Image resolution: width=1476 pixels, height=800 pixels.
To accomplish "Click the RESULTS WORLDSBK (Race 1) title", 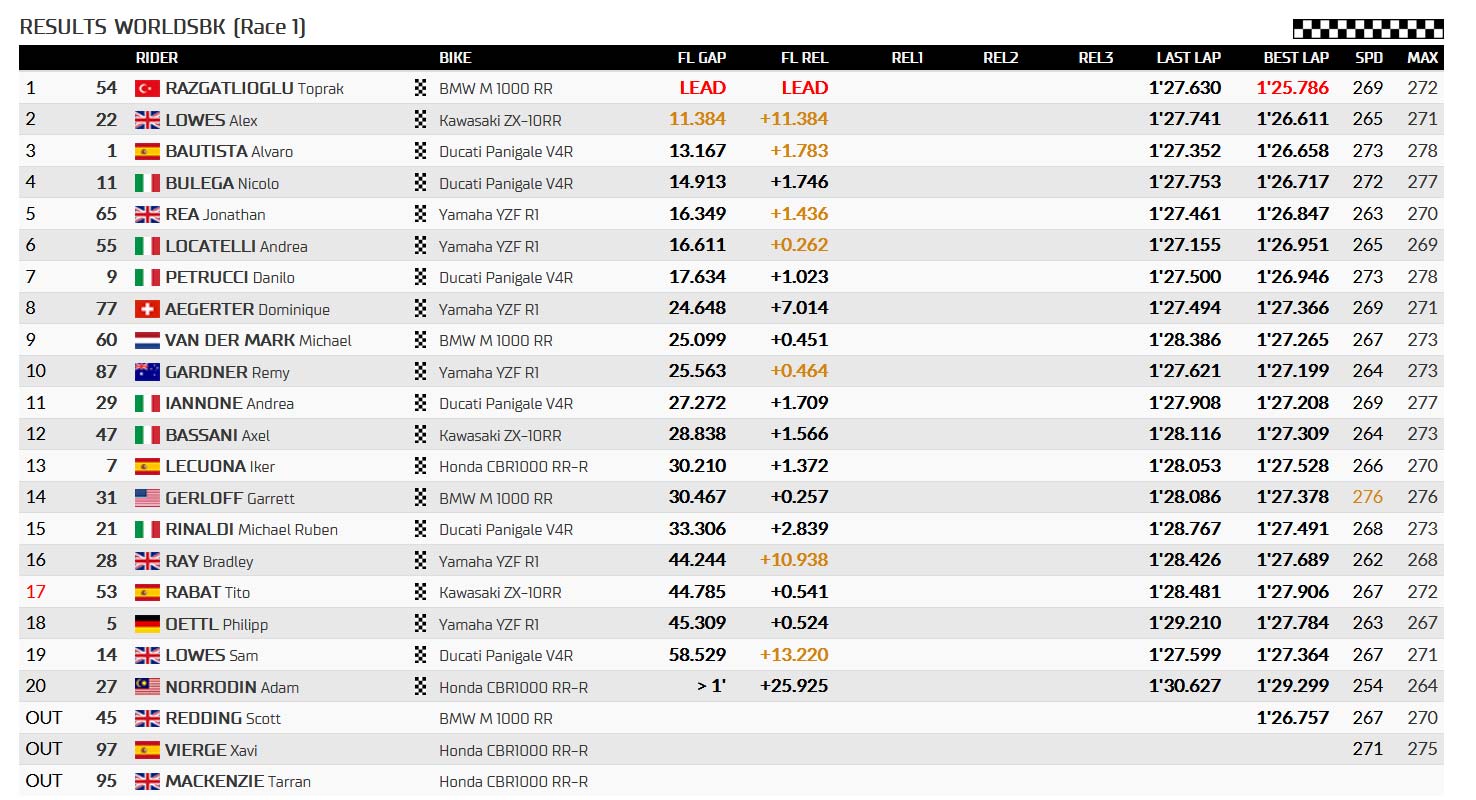I will [162, 27].
